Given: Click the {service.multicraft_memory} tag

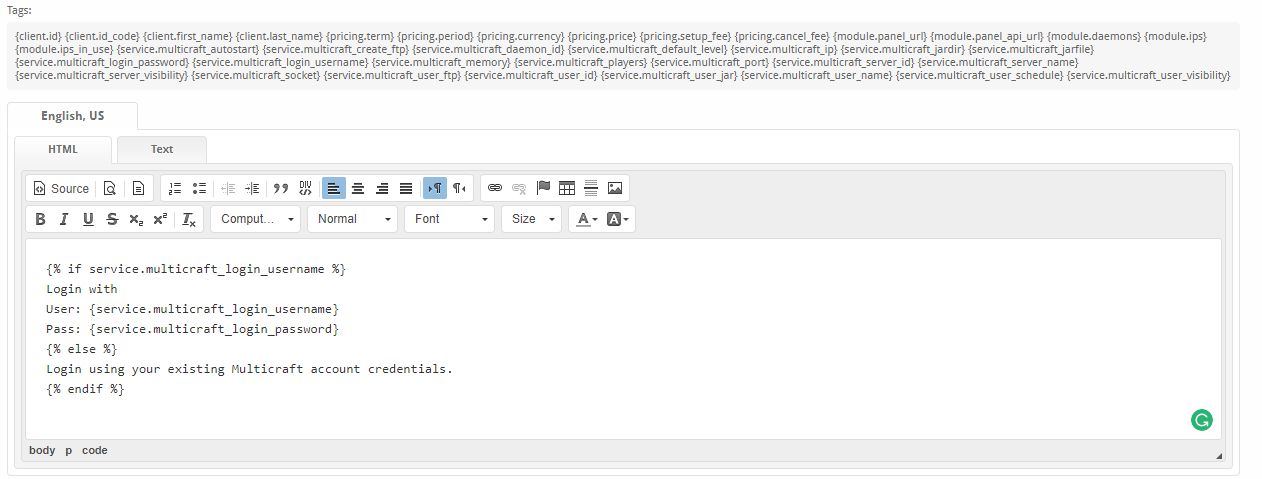Looking at the screenshot, I should click(441, 62).
